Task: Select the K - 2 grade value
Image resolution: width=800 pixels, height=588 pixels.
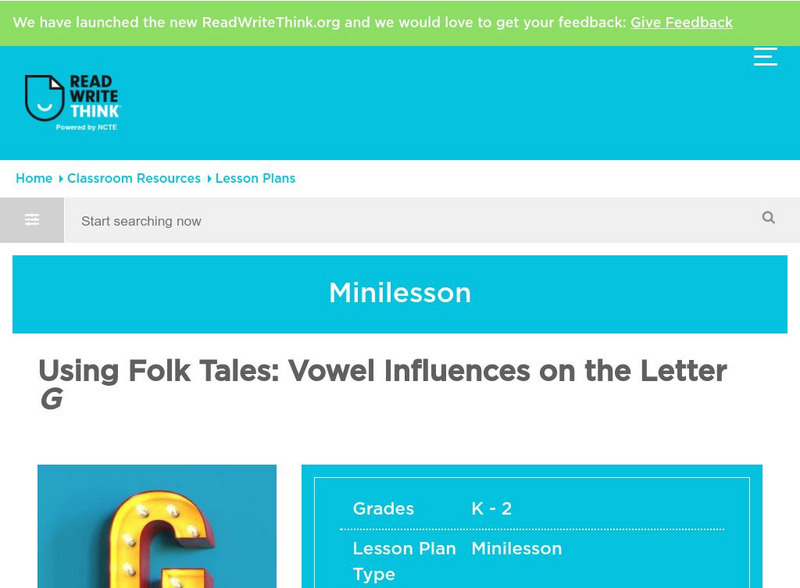Action: [492, 508]
